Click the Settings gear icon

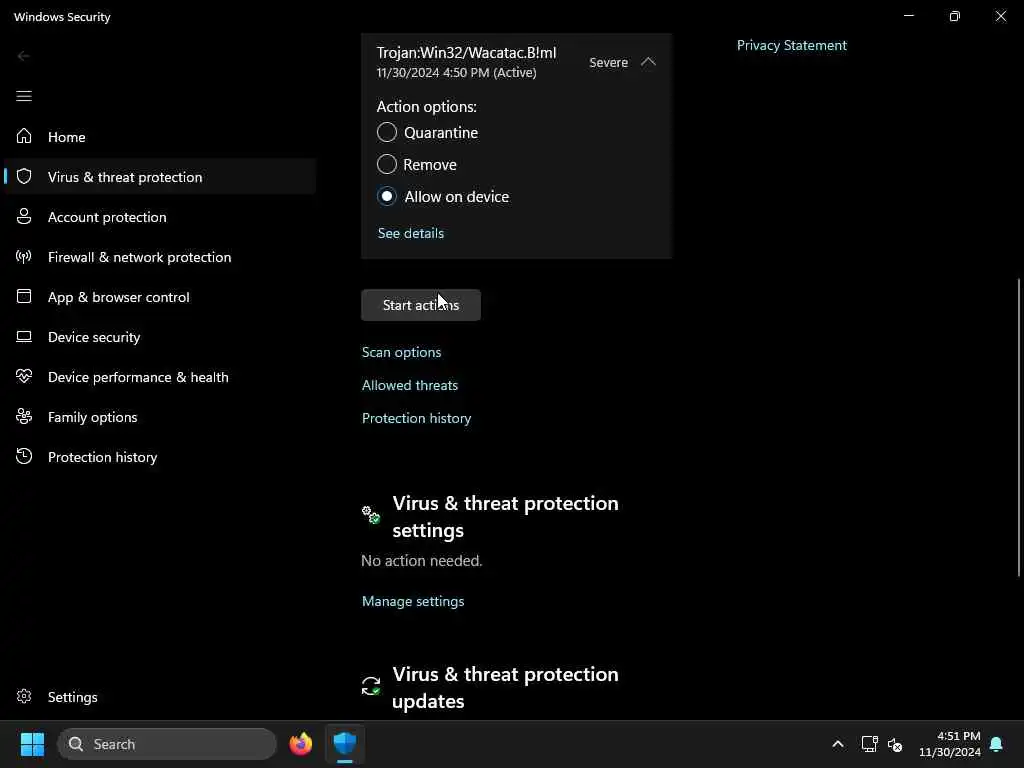point(24,696)
